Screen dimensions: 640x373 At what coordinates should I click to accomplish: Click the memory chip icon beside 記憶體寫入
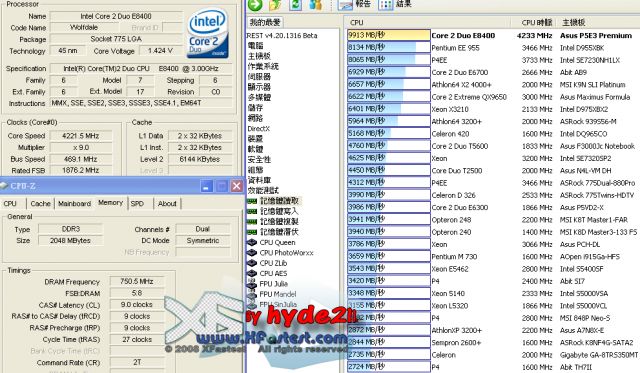[252, 211]
